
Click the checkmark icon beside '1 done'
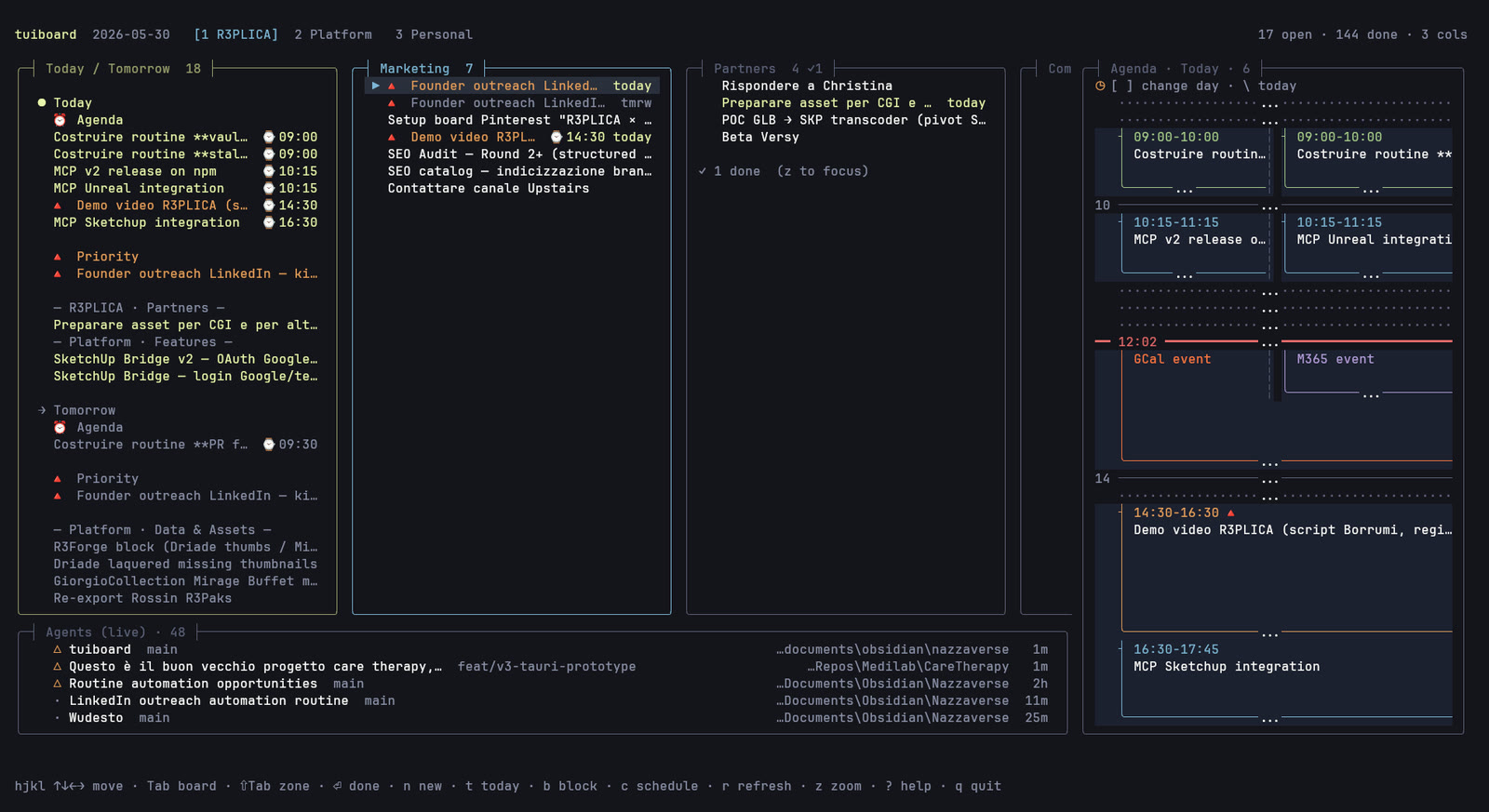[x=703, y=171]
